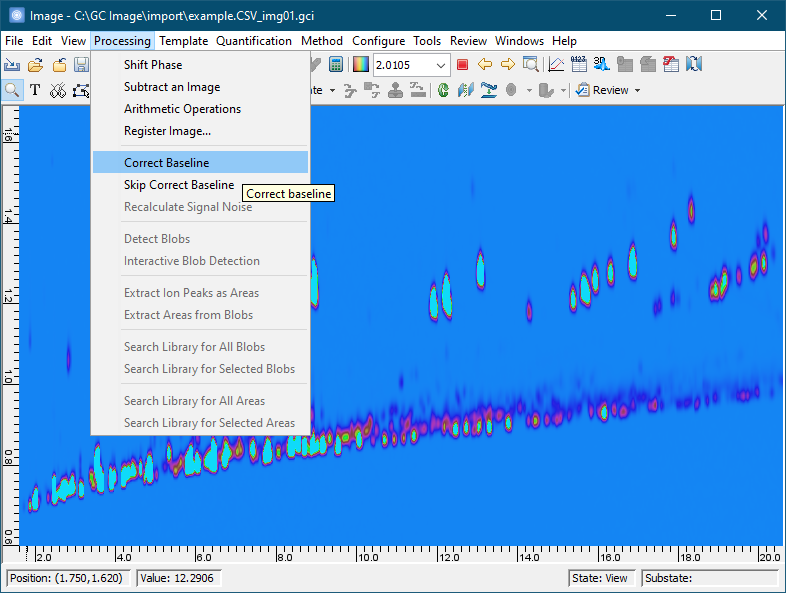Click the right arrow forward icon
The height and width of the screenshot is (593, 786).
[508, 65]
